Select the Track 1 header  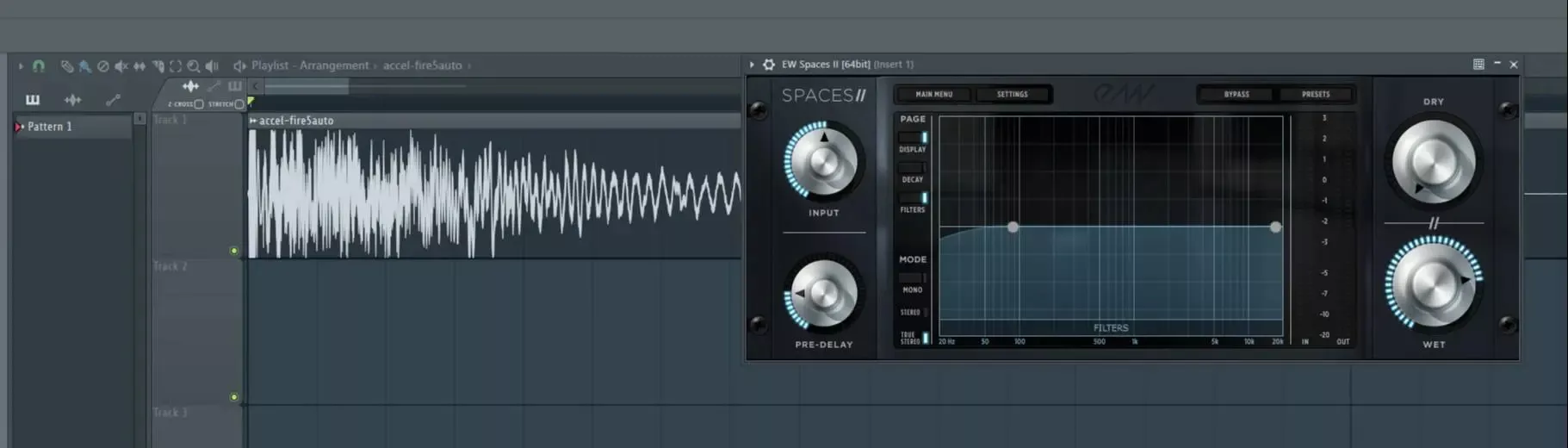[197, 185]
